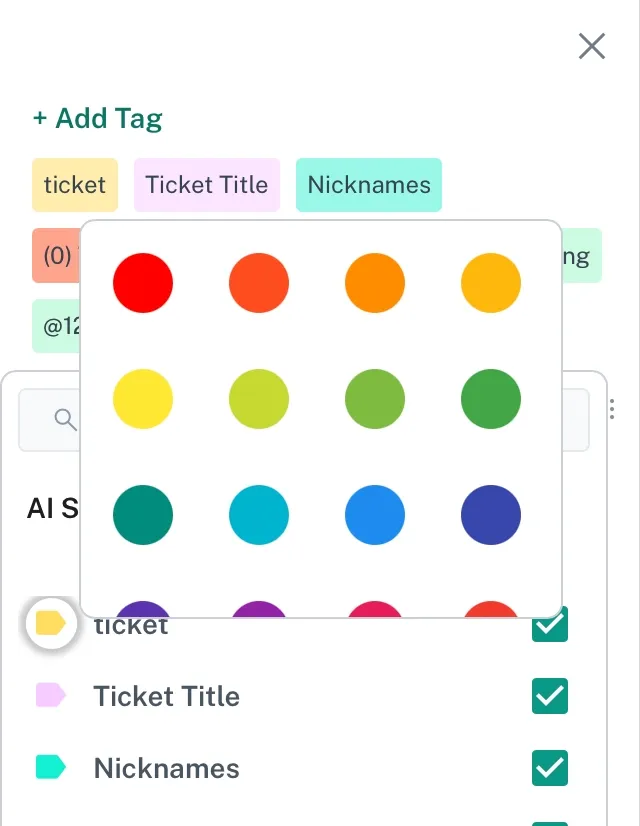The image size is (640, 826).
Task: Pick the orange color swatch
Action: click(x=375, y=283)
